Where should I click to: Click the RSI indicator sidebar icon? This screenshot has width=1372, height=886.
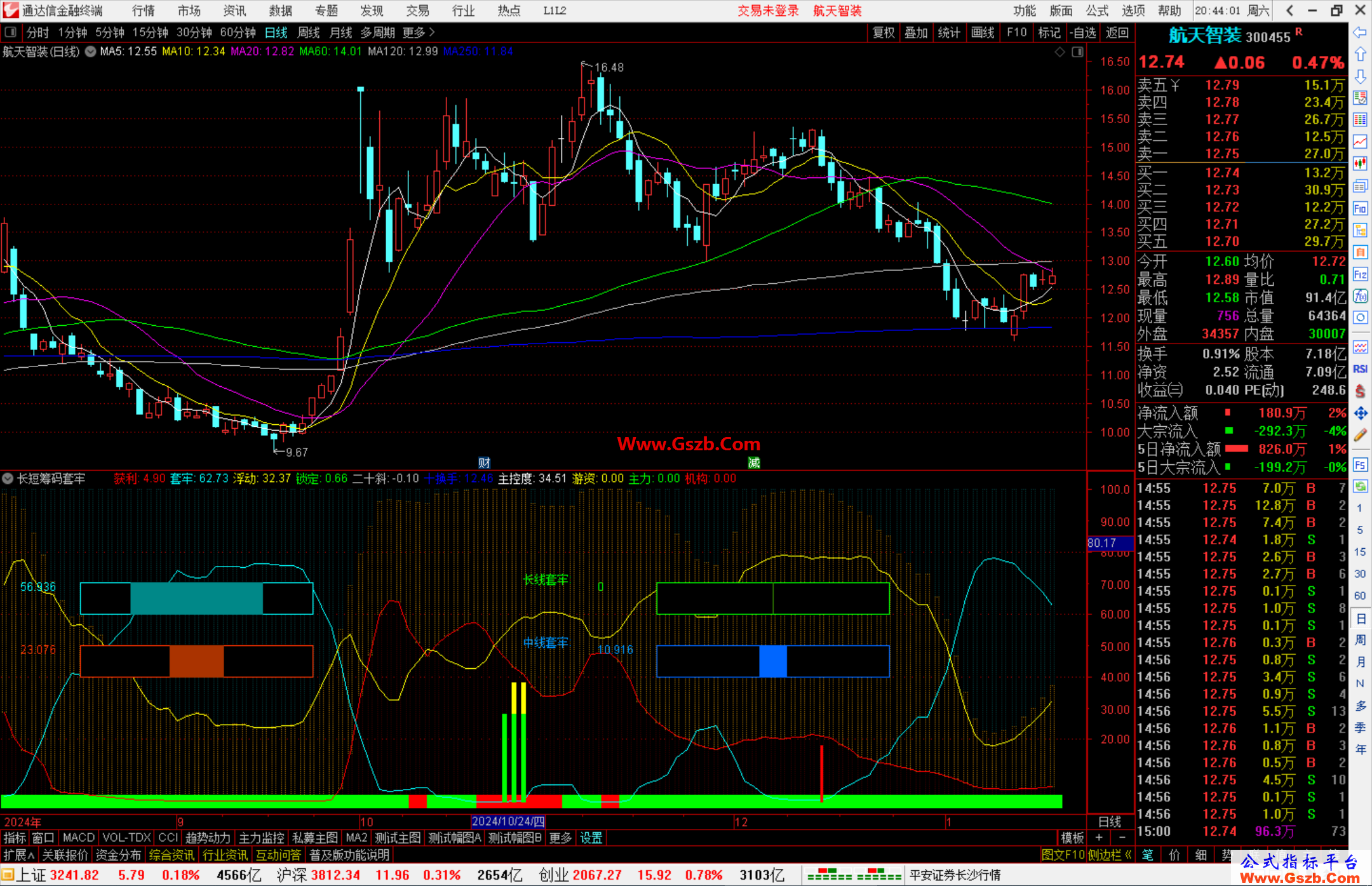(x=1360, y=369)
